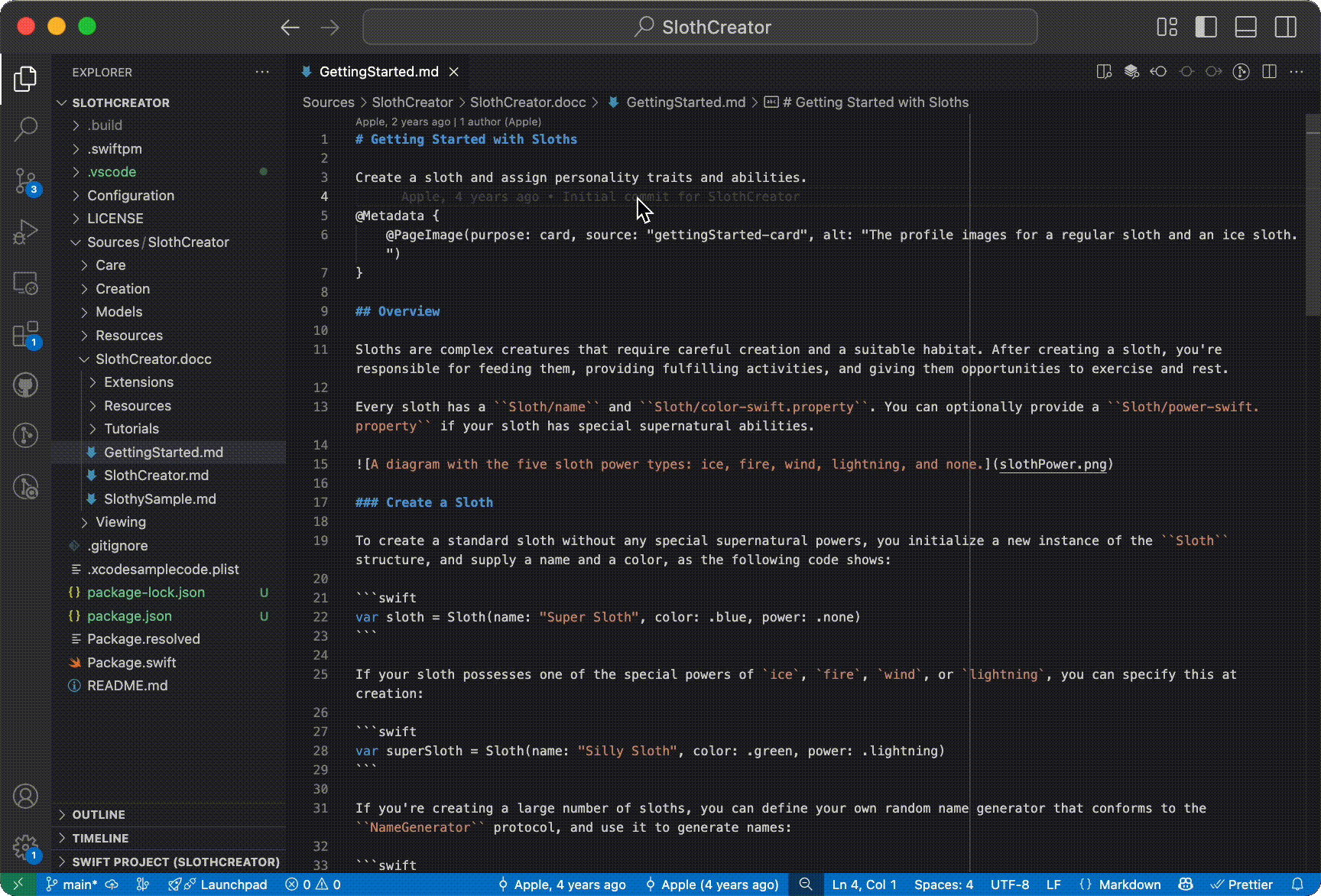Screen dimensions: 1321x896
Task: Open the errors and warnings indicator
Action: pos(312,885)
